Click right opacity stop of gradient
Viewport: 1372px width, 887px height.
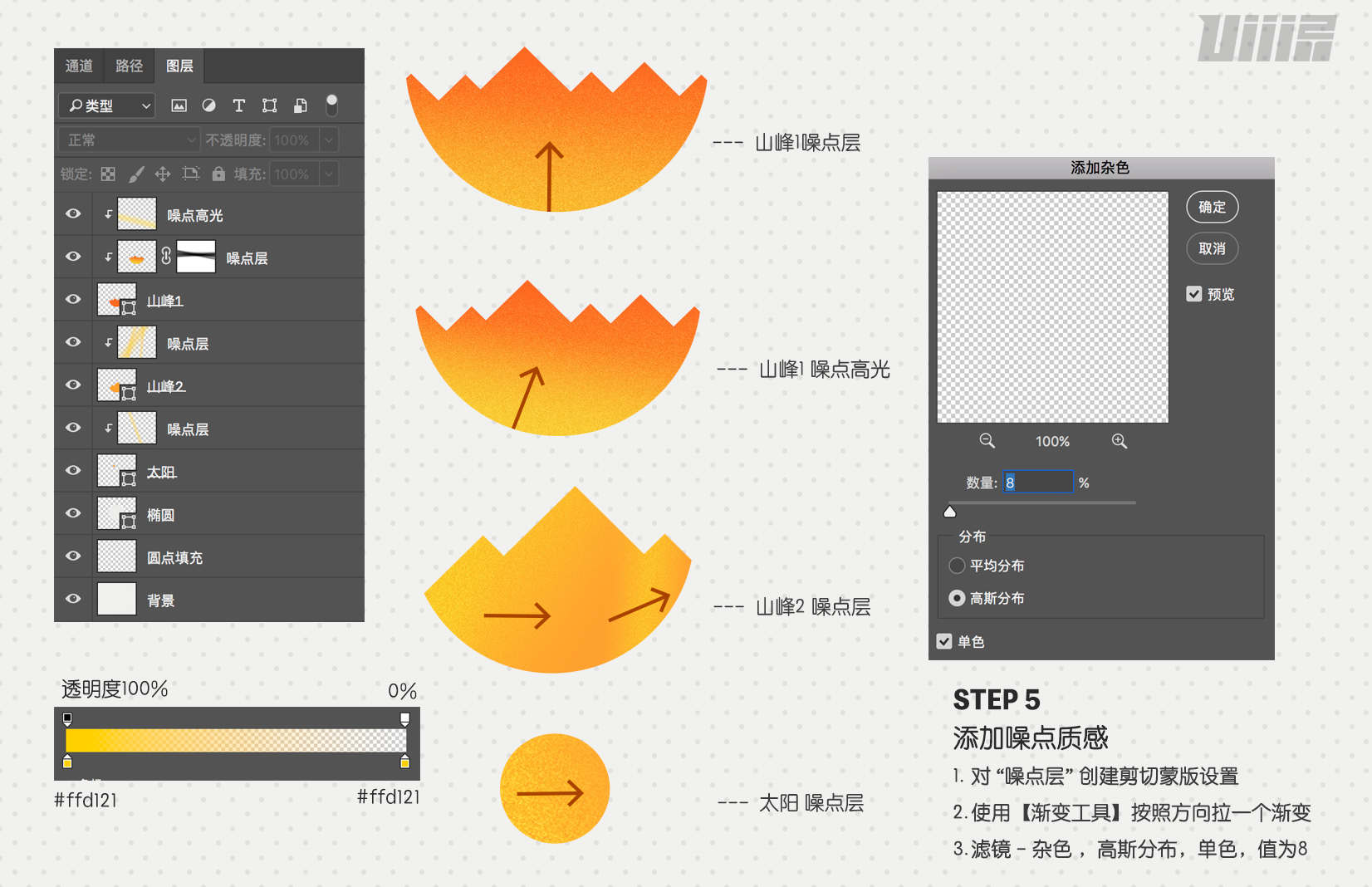[x=404, y=718]
